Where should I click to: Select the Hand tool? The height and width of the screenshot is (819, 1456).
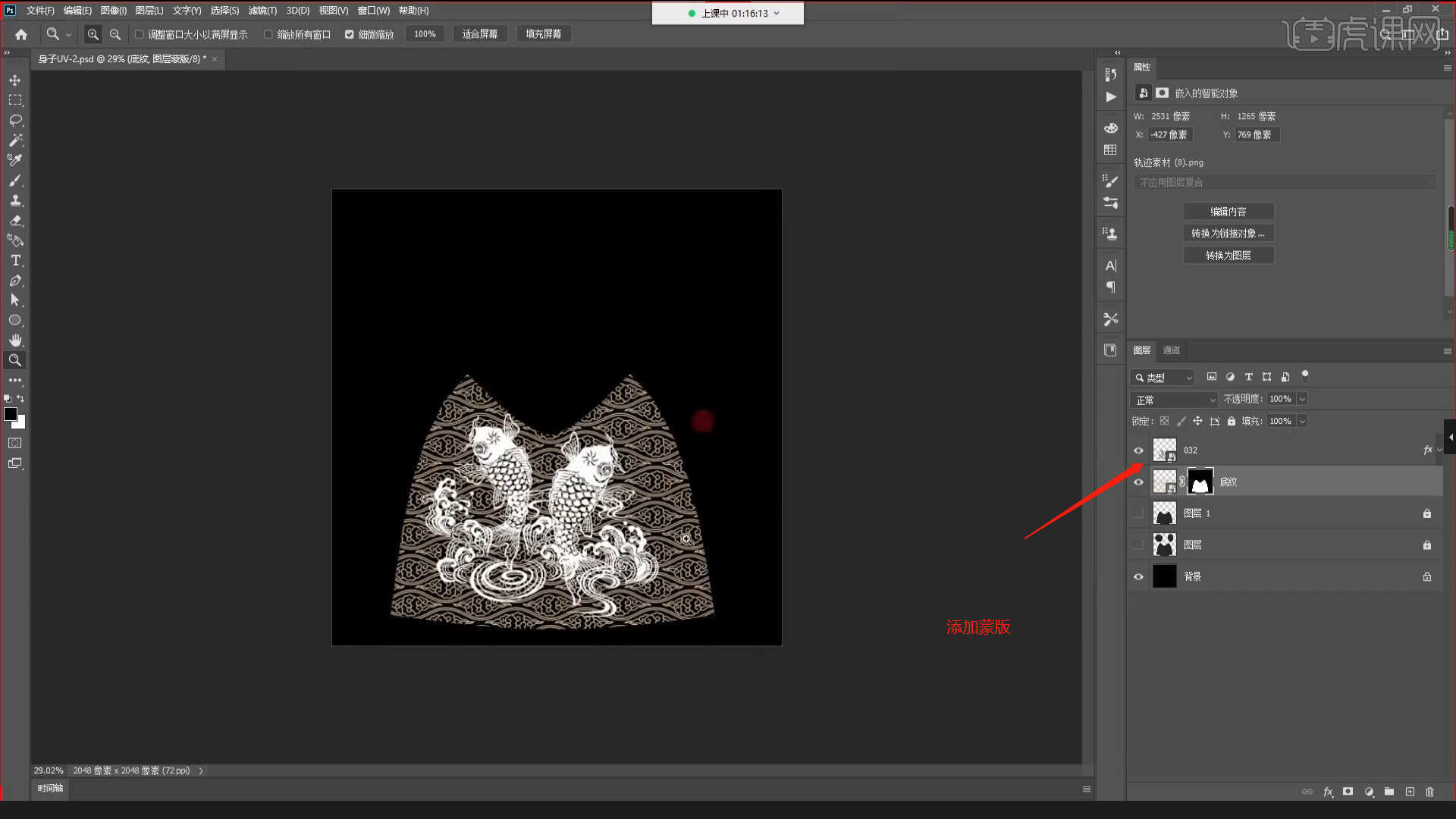pyautogui.click(x=15, y=340)
